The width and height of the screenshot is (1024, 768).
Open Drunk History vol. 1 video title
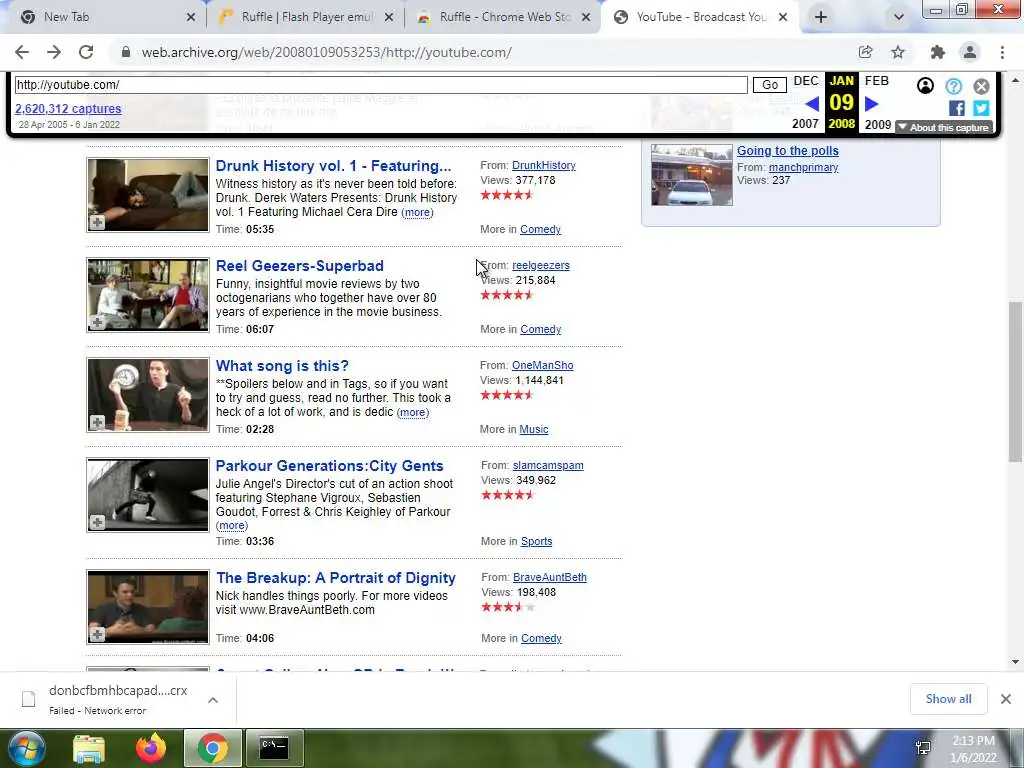tap(333, 166)
